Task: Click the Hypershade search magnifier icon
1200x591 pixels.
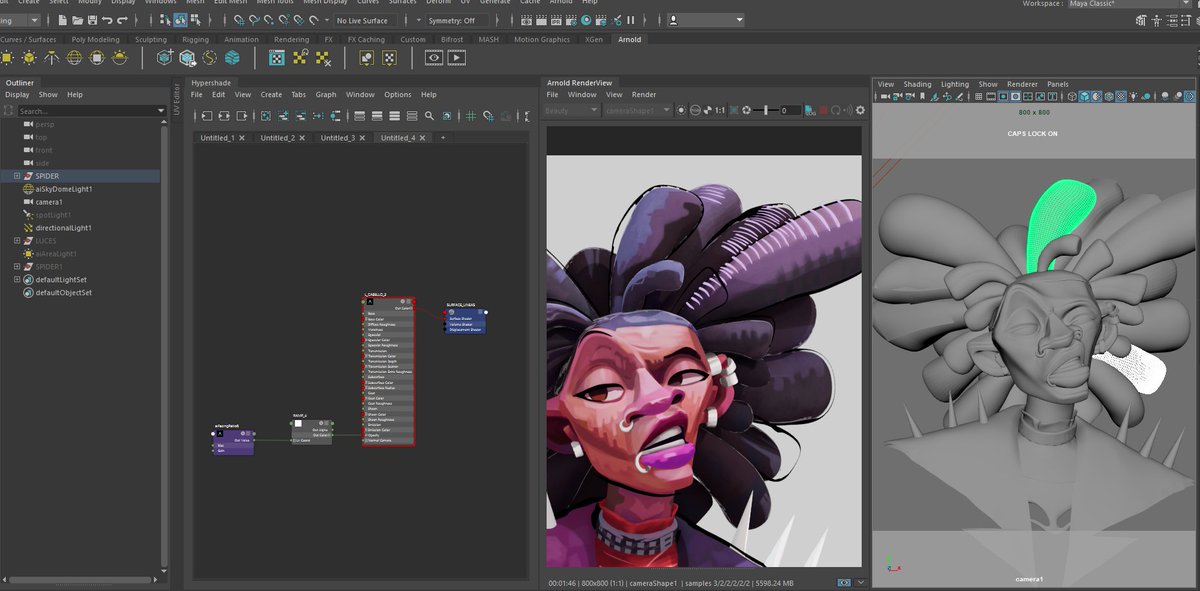Action: click(x=429, y=116)
